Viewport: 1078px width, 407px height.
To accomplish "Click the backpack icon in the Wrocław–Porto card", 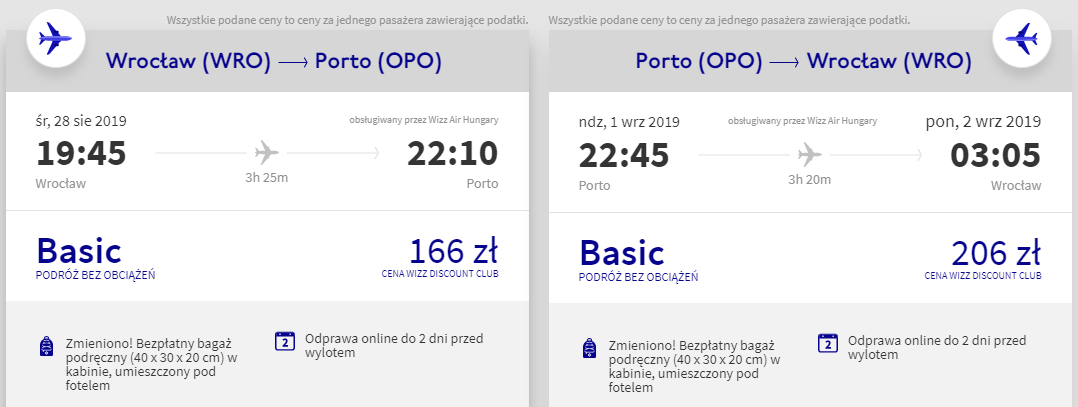I will (x=45, y=347).
